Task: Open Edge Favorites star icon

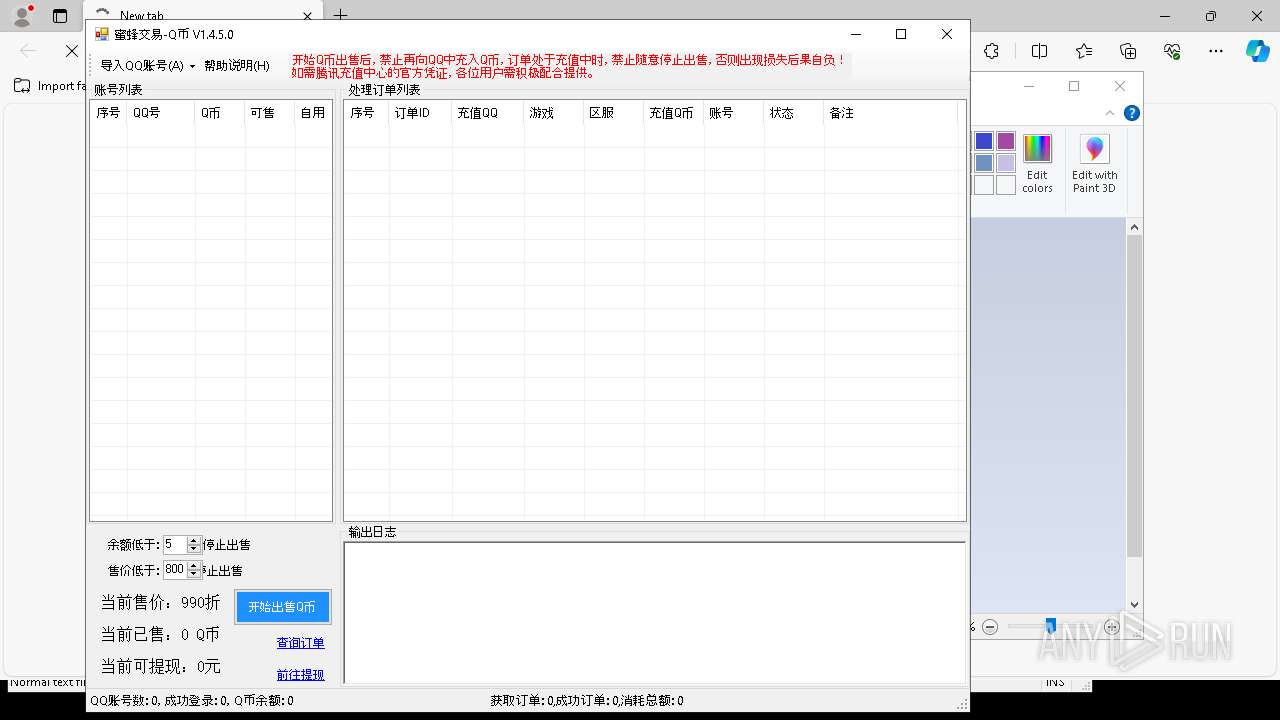Action: 1084,51
